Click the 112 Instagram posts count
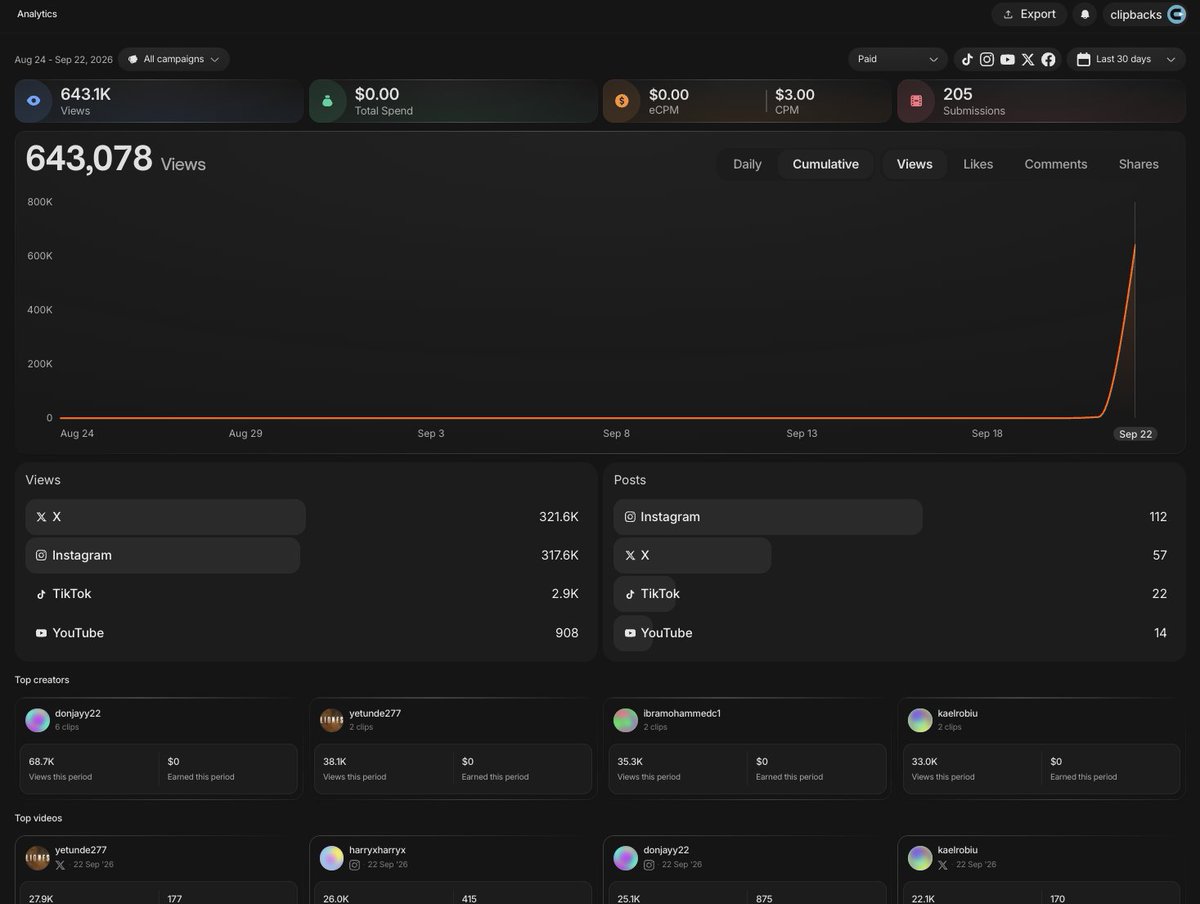Screen dimensions: 1200x904 (x=1158, y=517)
